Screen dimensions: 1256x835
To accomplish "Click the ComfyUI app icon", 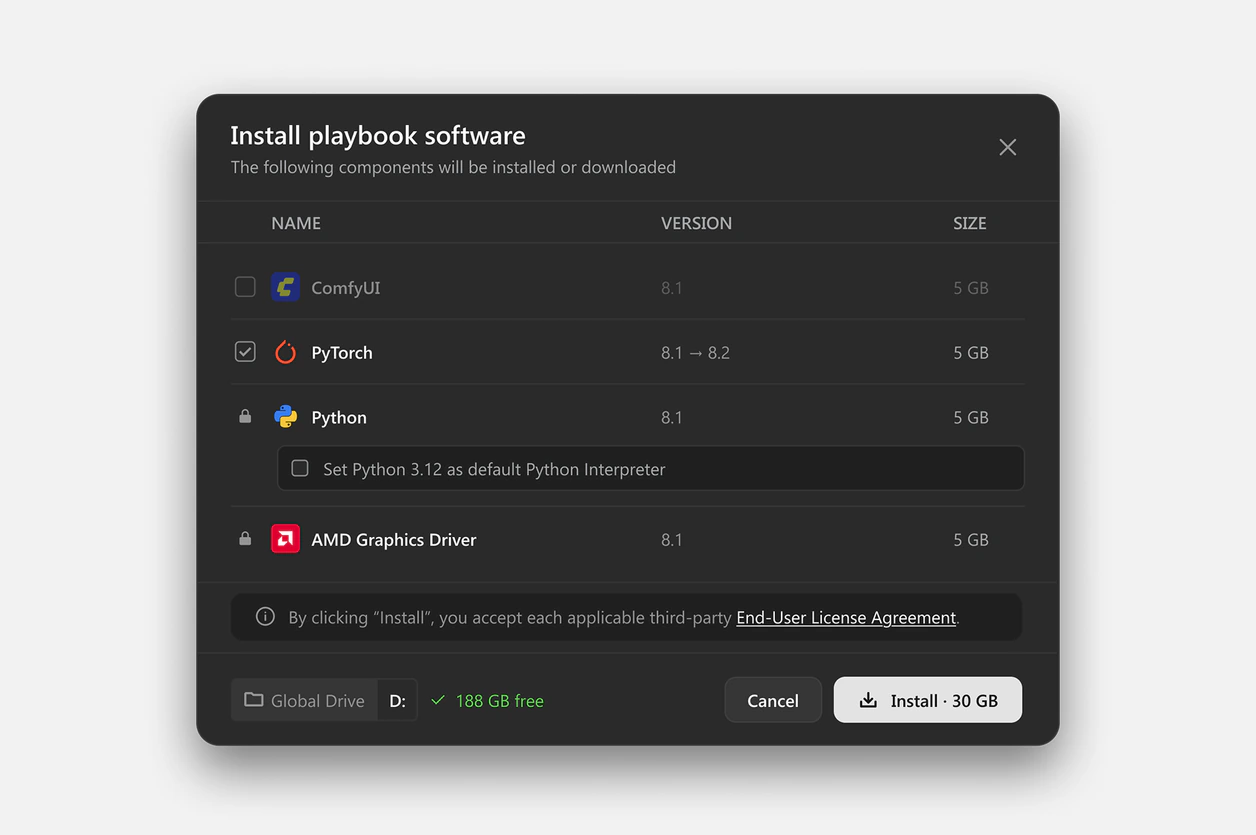I will (285, 287).
